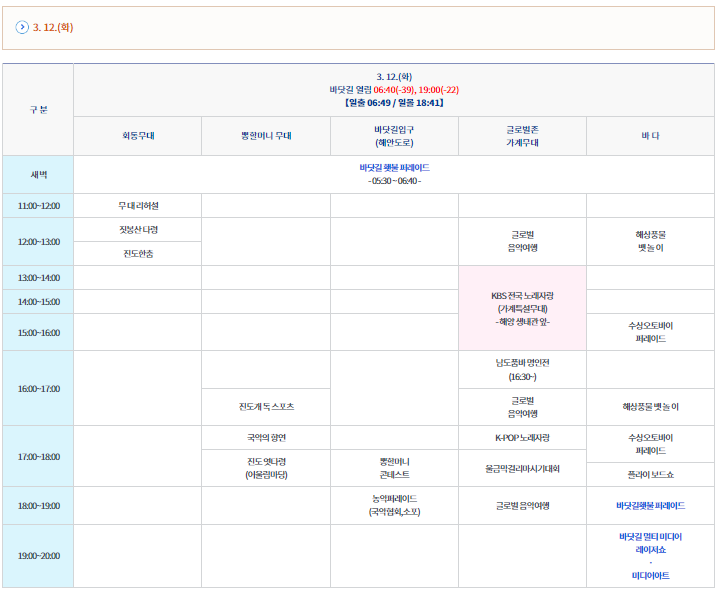Select the "무대리허설" cell
718x592 pixels.
coord(138,206)
